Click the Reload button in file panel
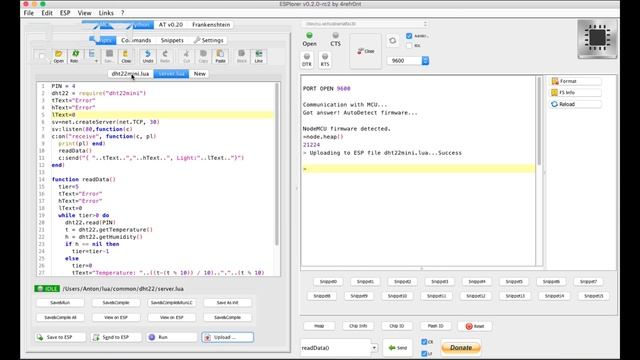The height and width of the screenshot is (360, 640). point(576,104)
